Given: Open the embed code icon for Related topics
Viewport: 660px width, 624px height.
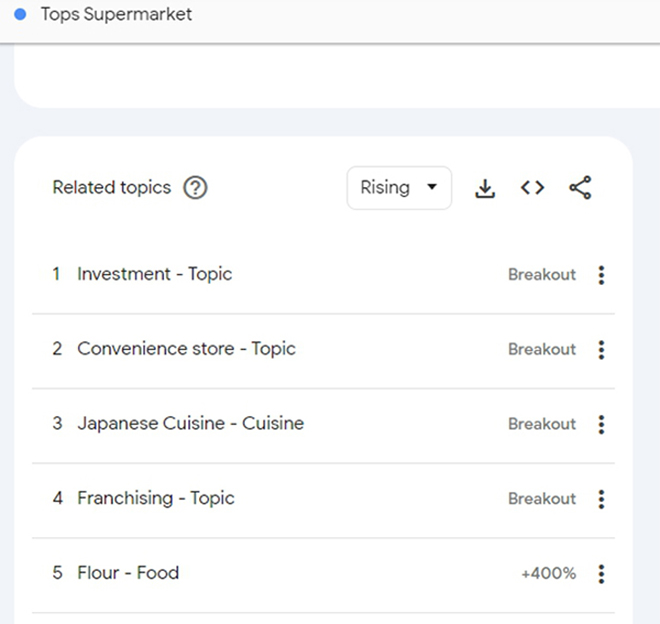Looking at the screenshot, I should [532, 187].
